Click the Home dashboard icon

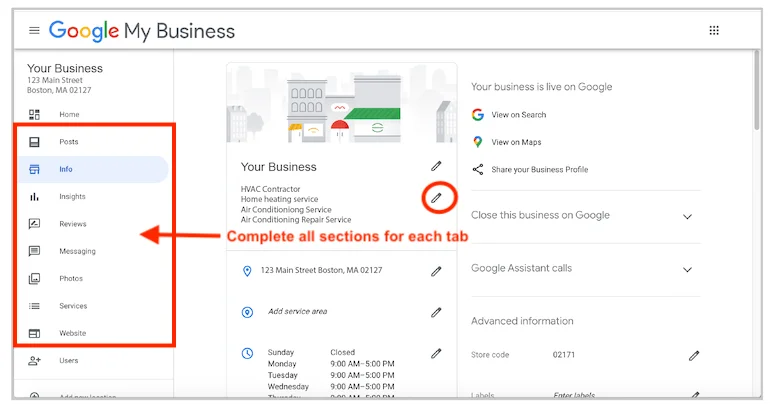(x=34, y=115)
